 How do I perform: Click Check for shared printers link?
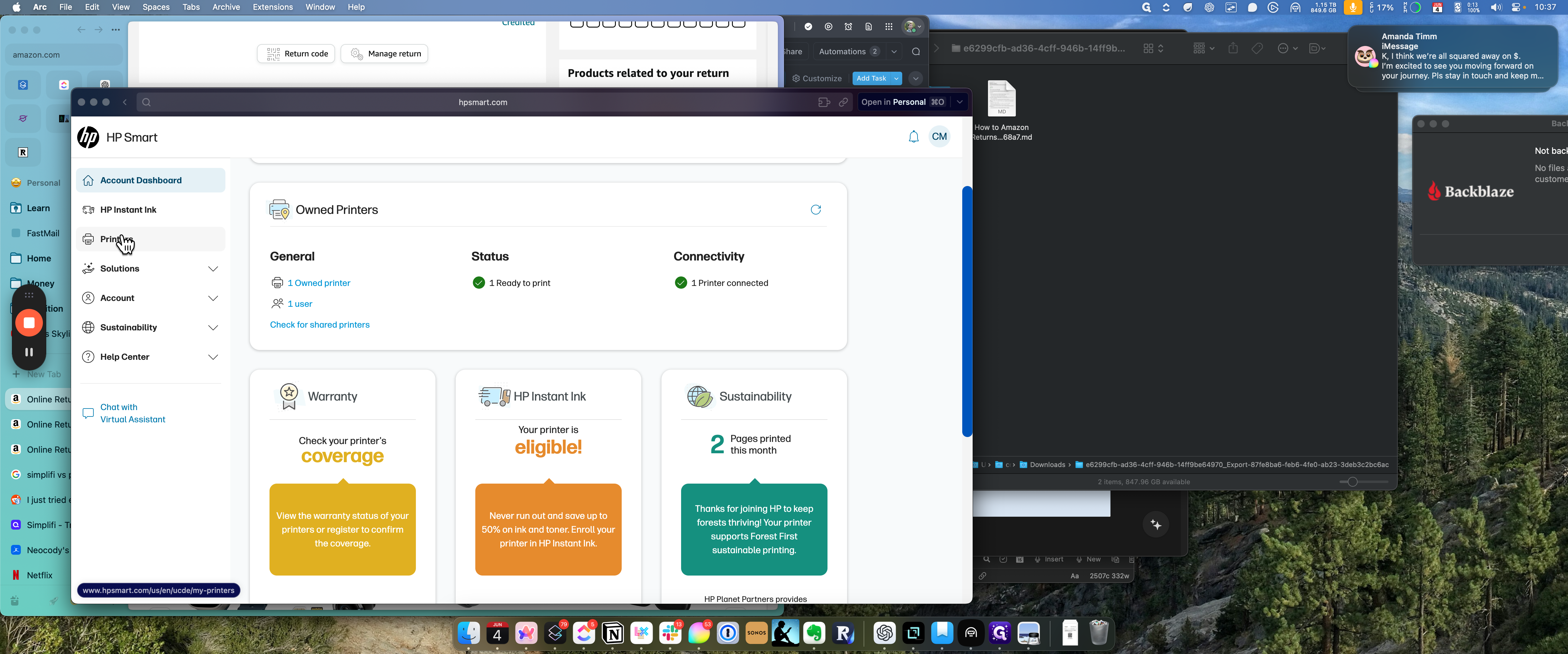(x=319, y=325)
